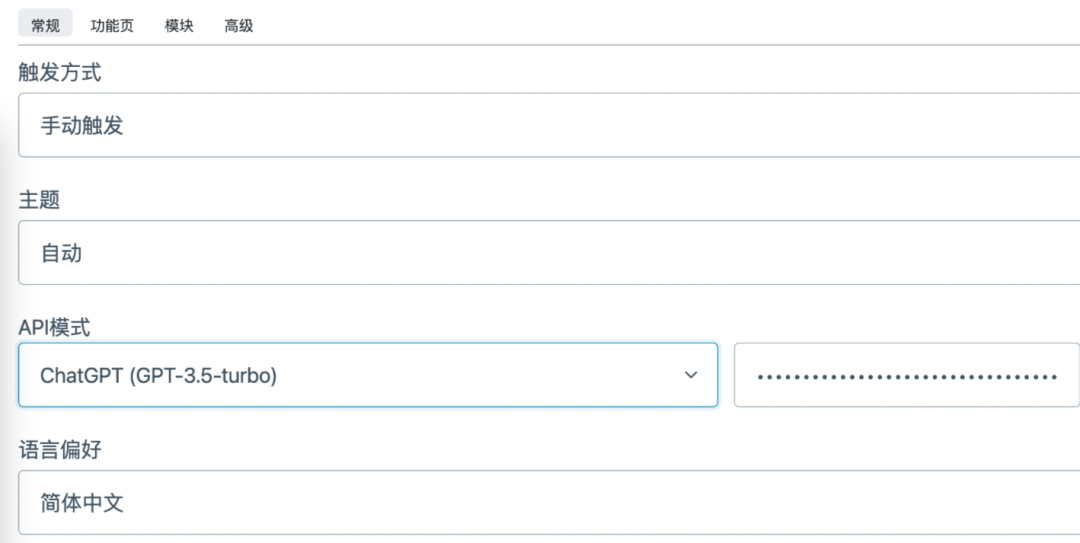Select the 模块 tab
Screen dimensions: 1080x543
tap(179, 26)
